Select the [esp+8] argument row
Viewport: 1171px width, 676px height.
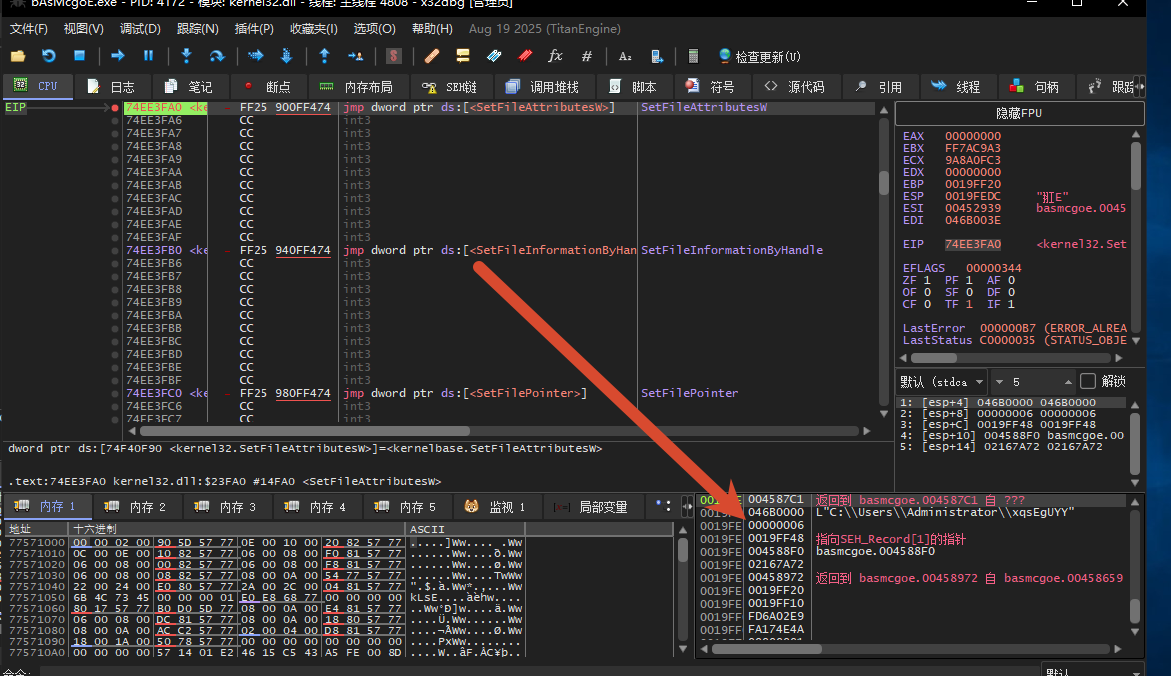click(1012, 413)
